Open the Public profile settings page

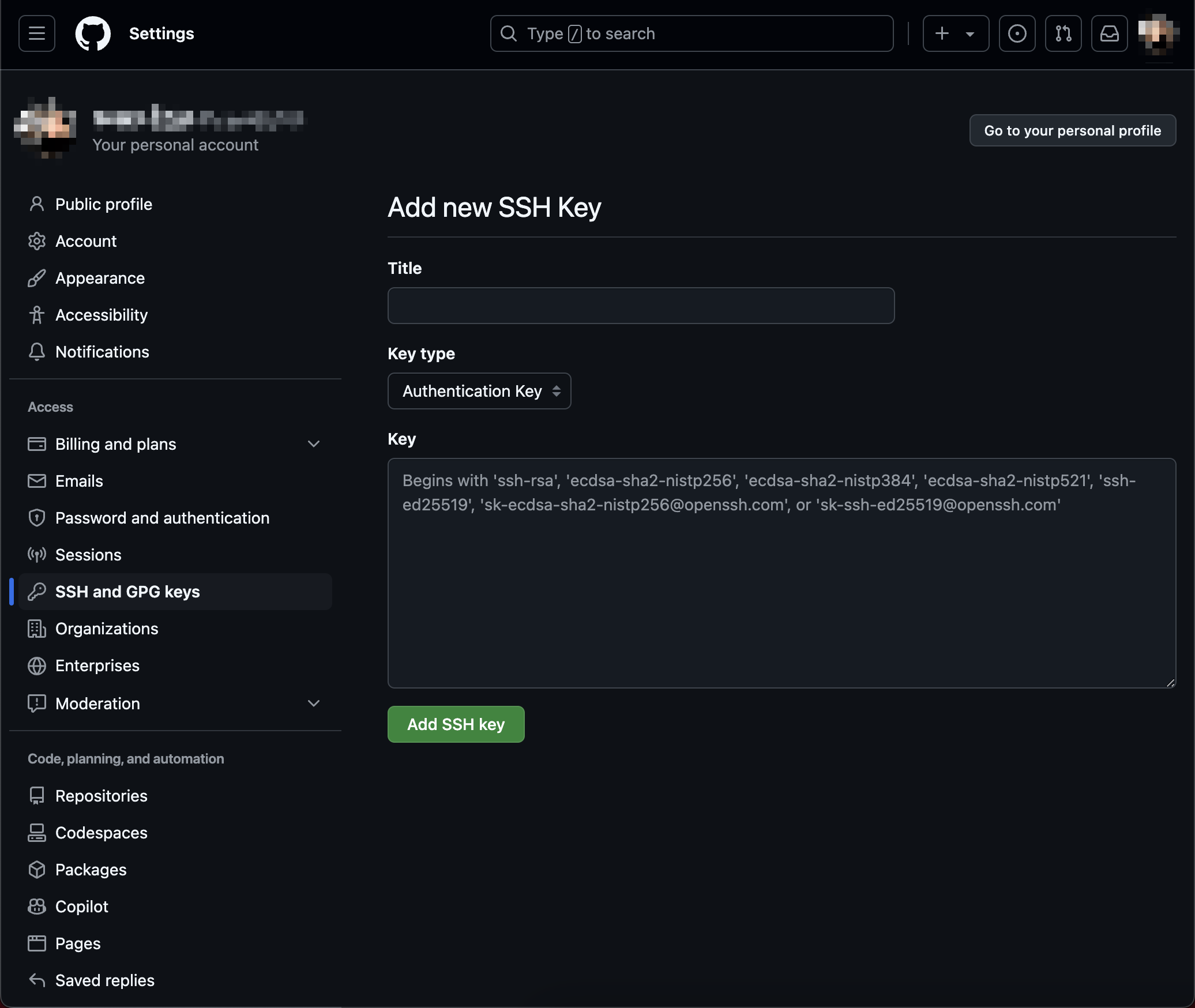(x=104, y=204)
